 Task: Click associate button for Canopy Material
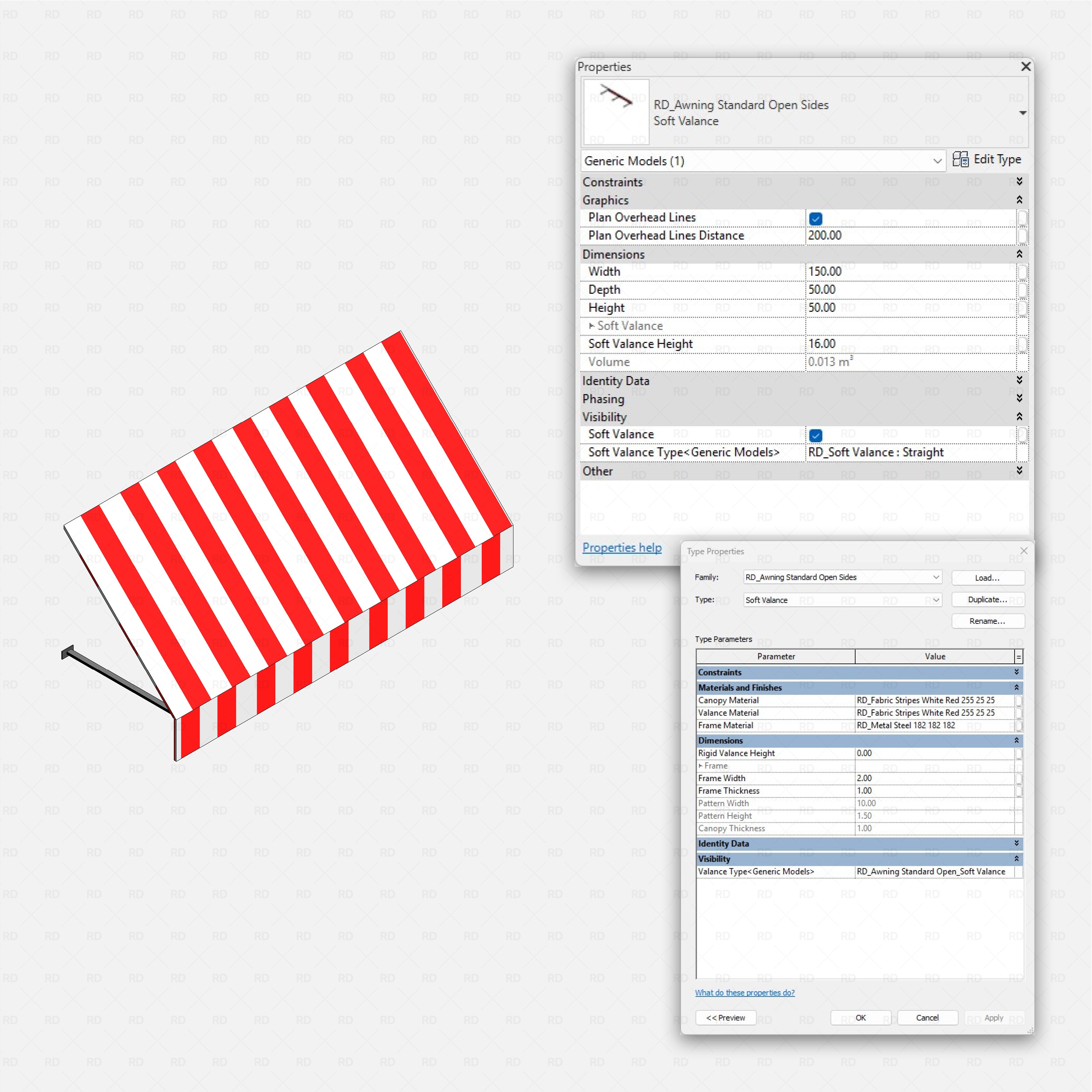tap(1019, 700)
